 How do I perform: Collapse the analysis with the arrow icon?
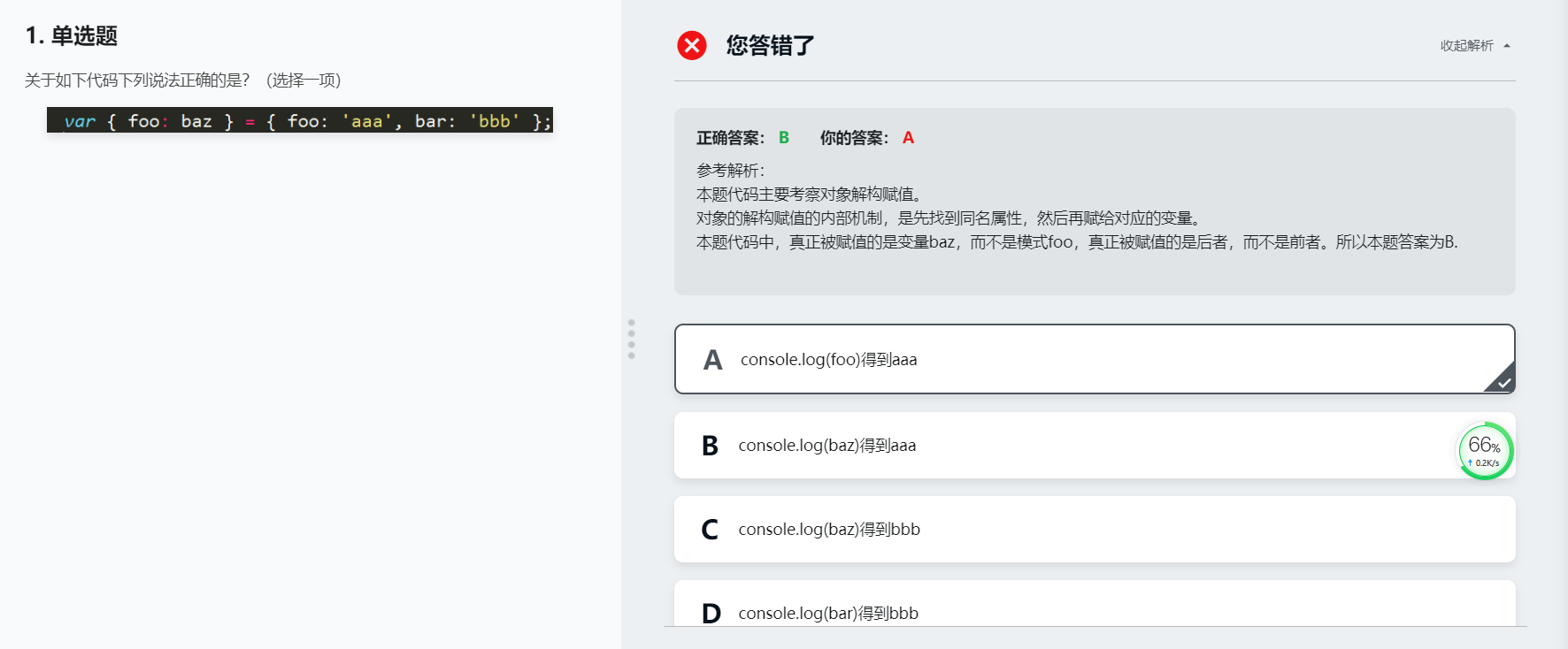(1507, 46)
